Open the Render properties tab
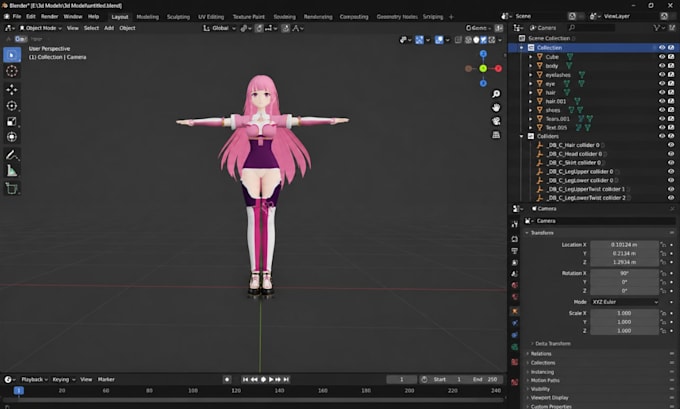The width and height of the screenshot is (680, 409). (x=514, y=239)
